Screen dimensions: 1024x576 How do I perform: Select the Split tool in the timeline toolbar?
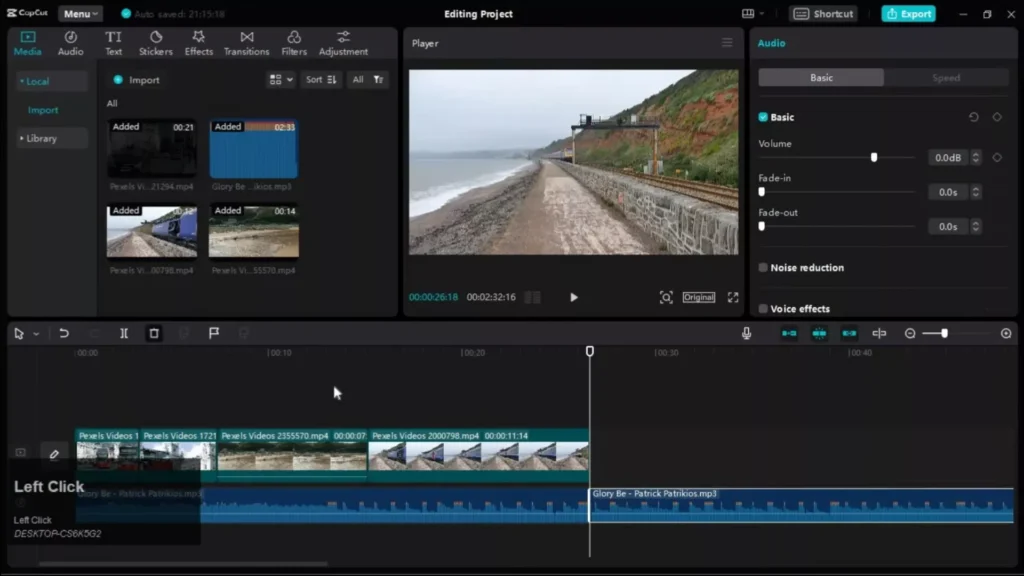pos(124,333)
